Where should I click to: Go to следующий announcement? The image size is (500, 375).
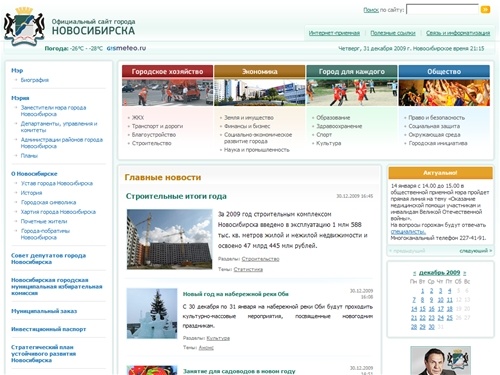476,251
